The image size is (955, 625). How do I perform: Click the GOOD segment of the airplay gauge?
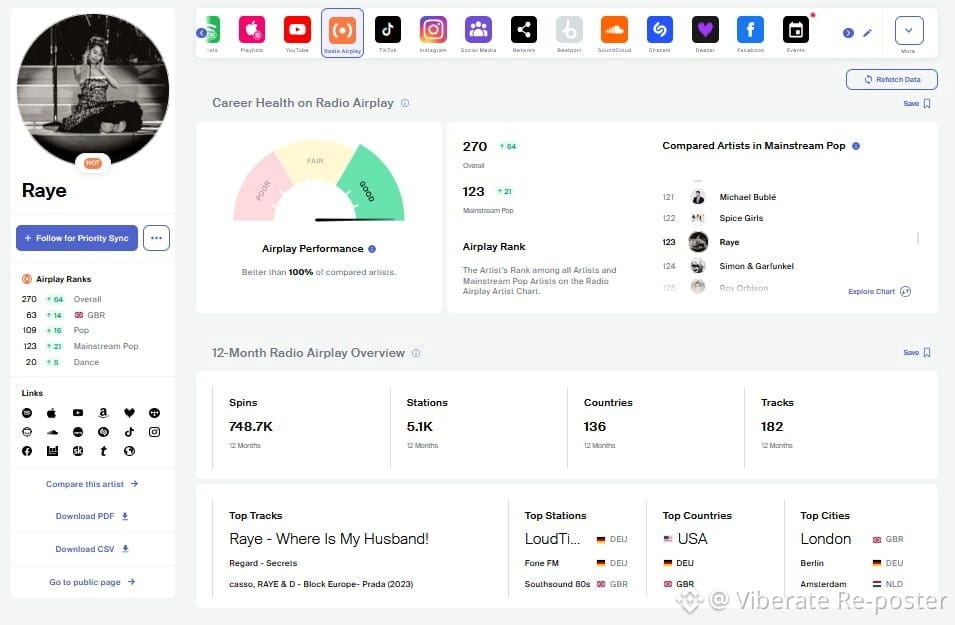click(x=372, y=186)
